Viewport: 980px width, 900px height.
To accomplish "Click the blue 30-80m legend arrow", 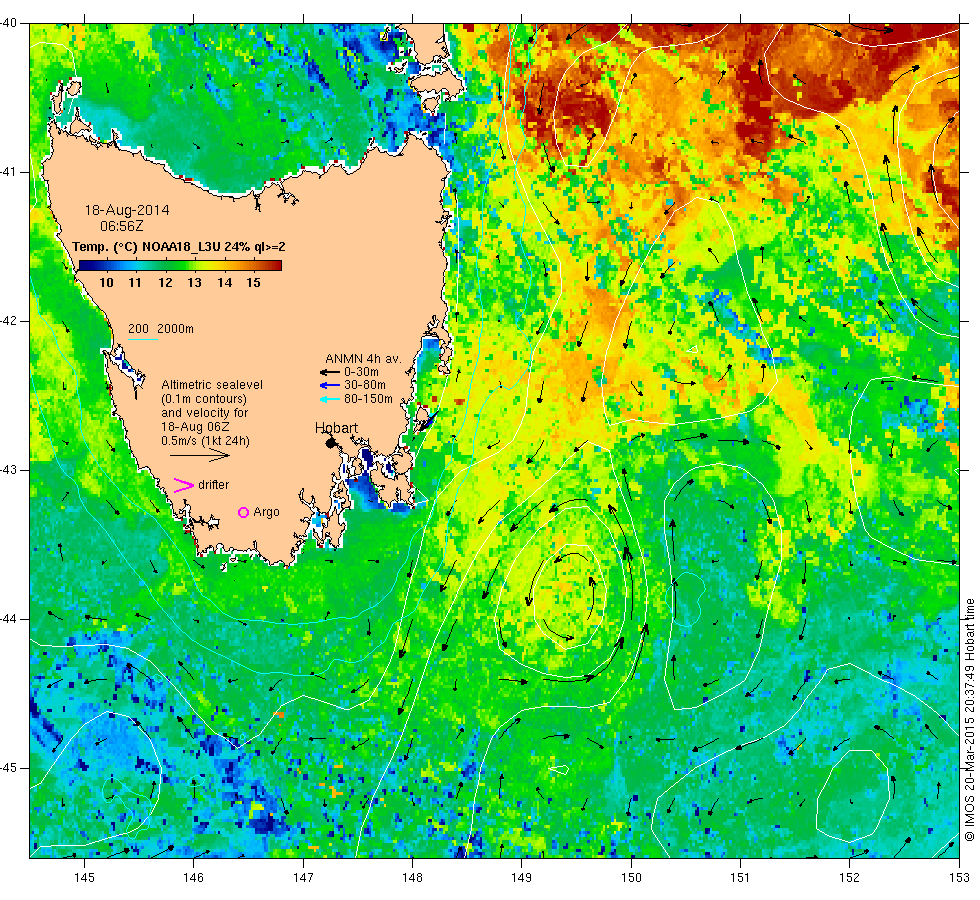I will pos(329,385).
